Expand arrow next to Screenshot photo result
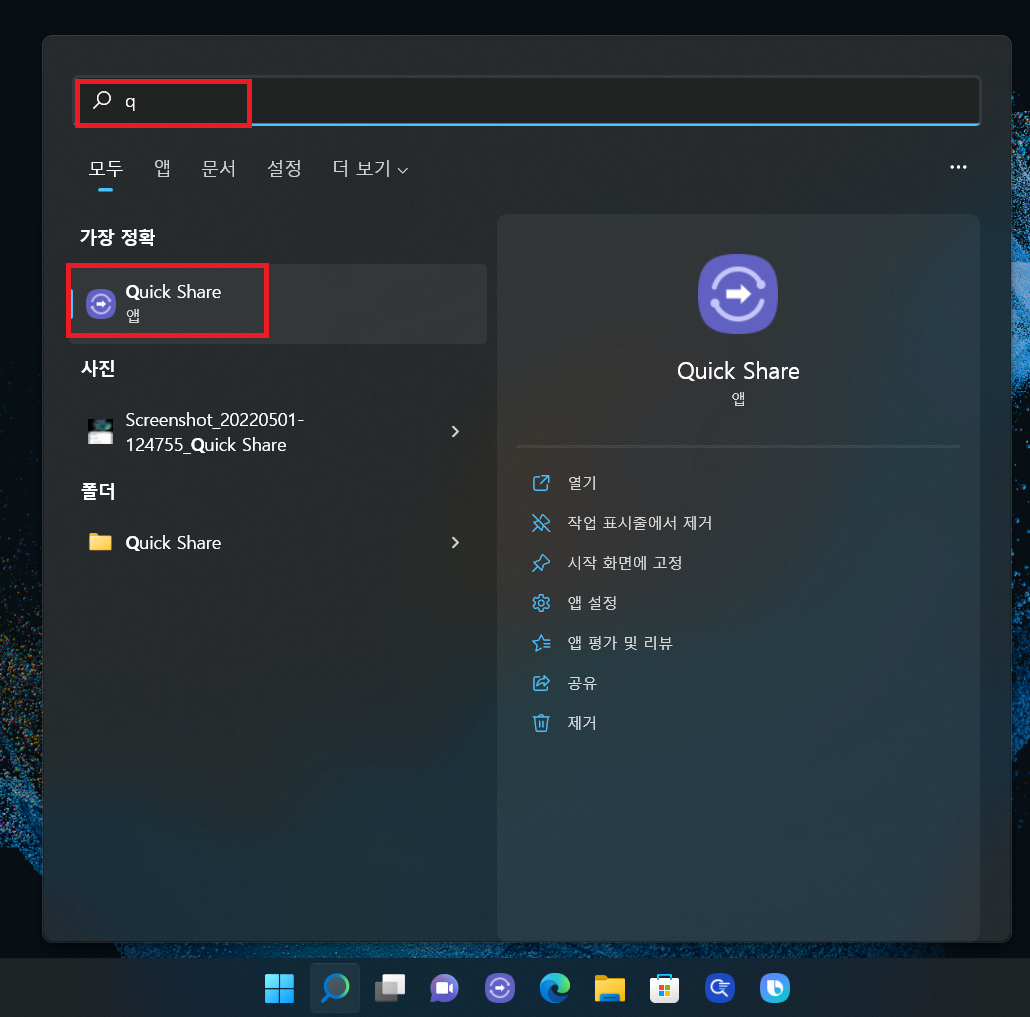The width and height of the screenshot is (1030, 1017). (x=455, y=432)
